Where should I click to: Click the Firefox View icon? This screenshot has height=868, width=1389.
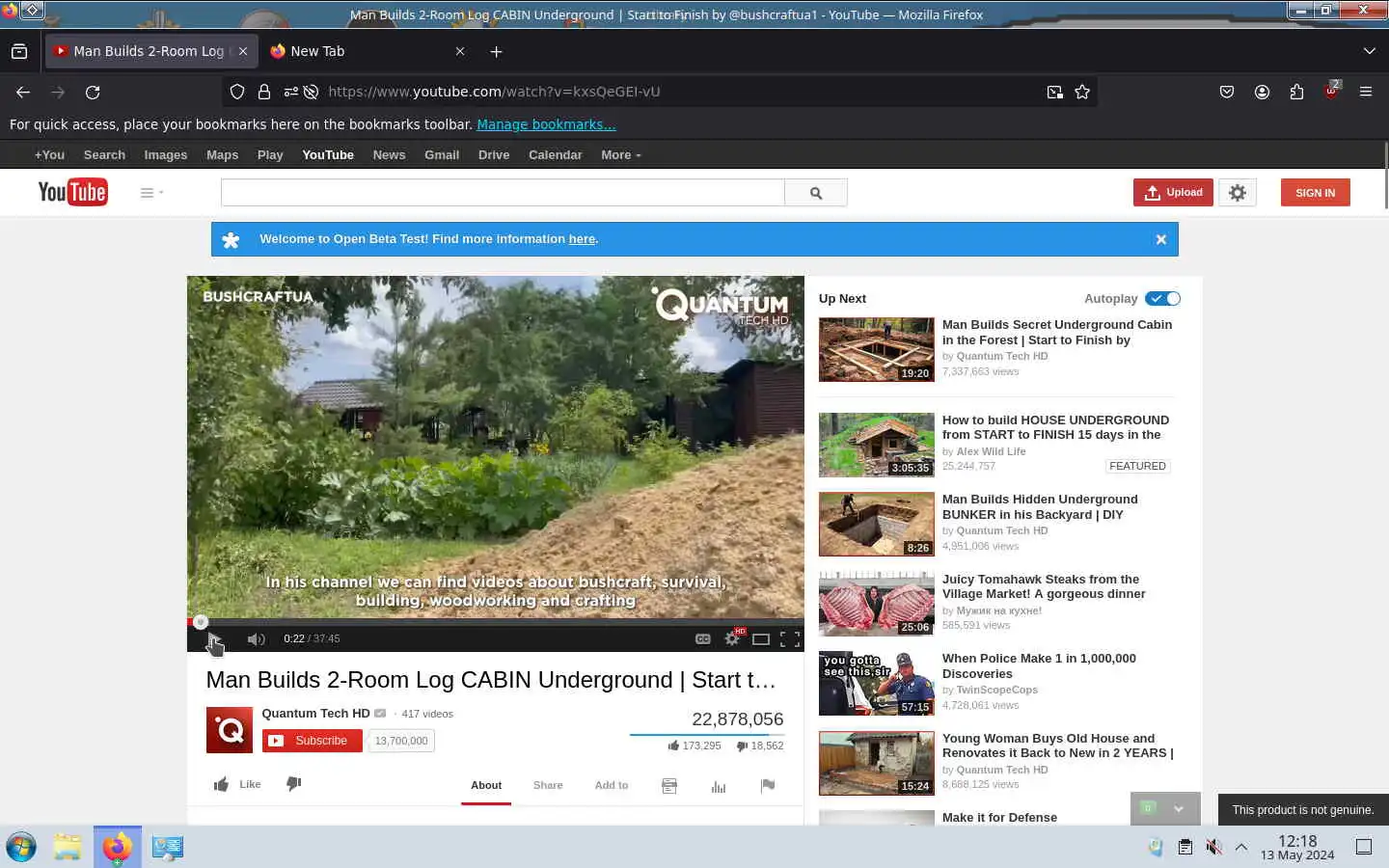click(19, 51)
